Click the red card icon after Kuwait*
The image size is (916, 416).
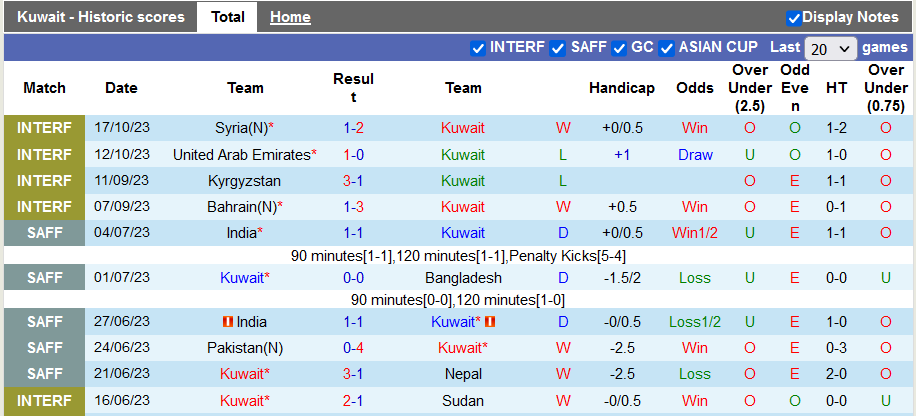(x=490, y=322)
